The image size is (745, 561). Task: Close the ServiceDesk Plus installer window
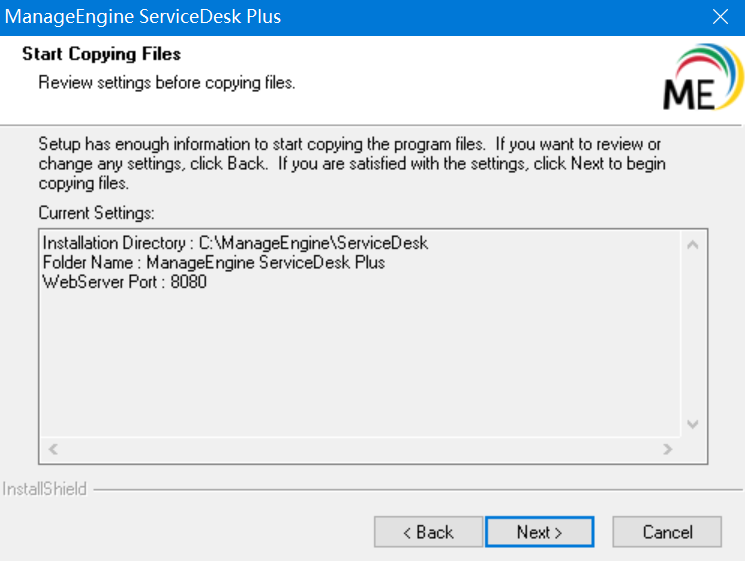[719, 17]
